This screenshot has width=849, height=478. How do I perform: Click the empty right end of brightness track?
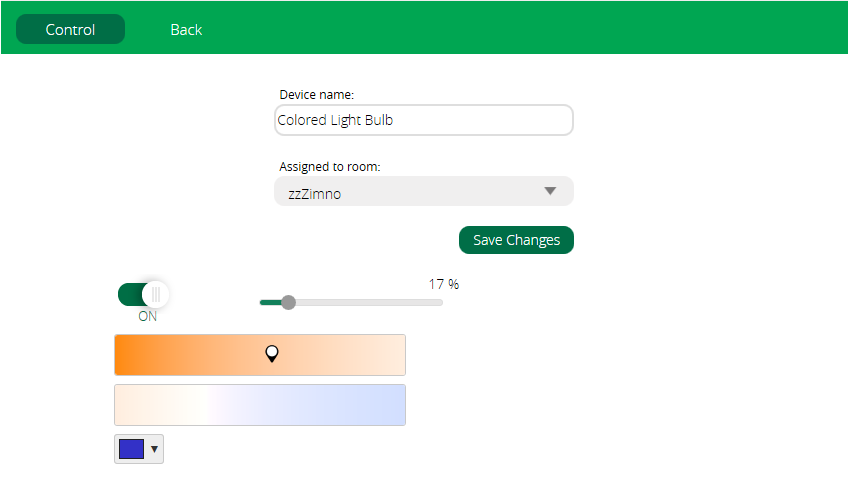click(x=420, y=302)
